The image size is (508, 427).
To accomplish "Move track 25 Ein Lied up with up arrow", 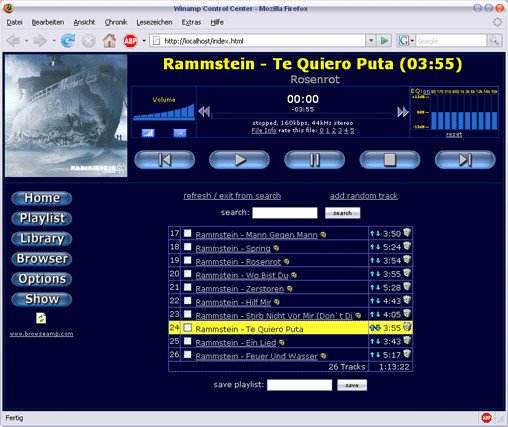I will 372,342.
